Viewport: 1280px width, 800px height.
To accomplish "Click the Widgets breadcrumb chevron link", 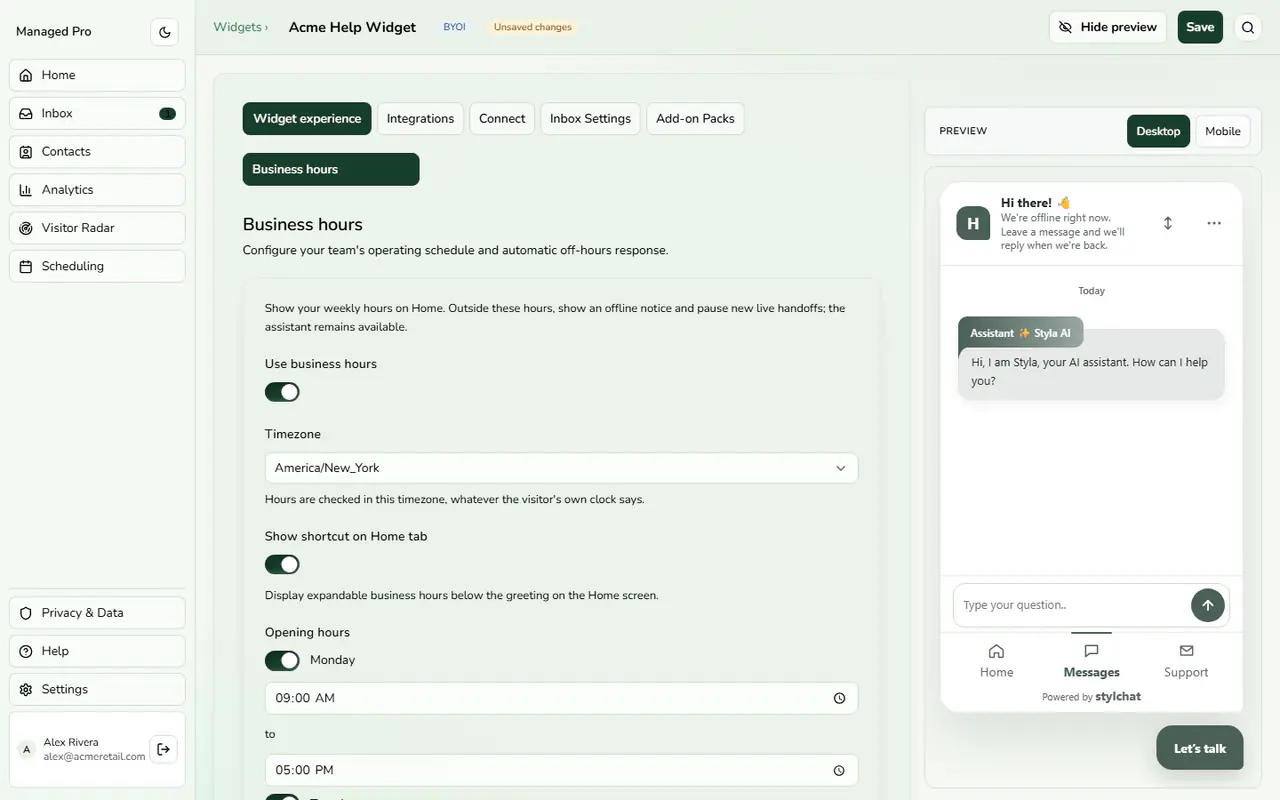I will (x=240, y=27).
